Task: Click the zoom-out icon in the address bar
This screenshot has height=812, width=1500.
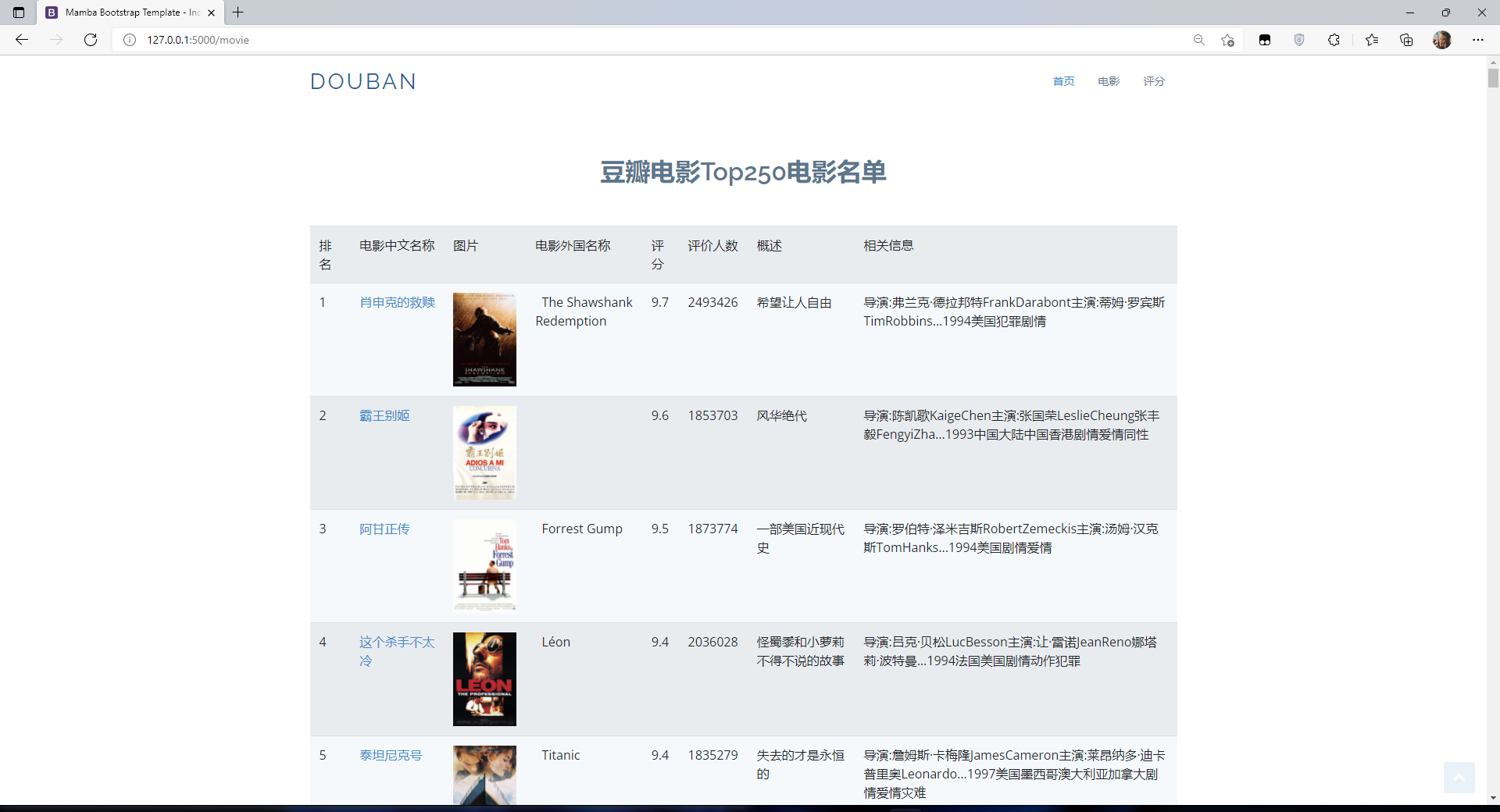Action: point(1199,40)
